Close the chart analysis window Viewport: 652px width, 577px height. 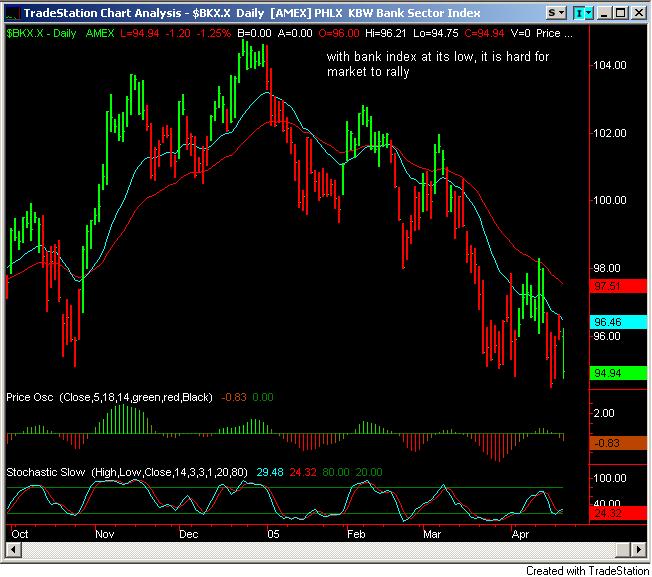pos(638,13)
